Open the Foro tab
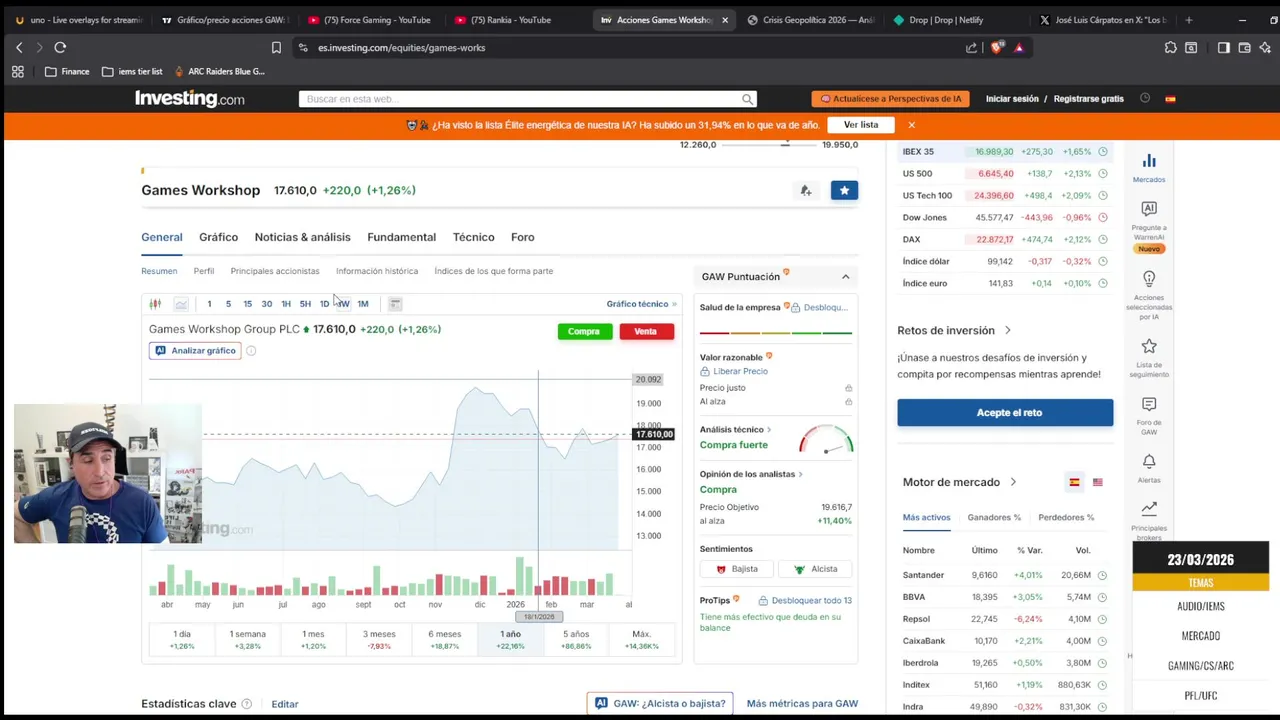Viewport: 1280px width, 720px height. (x=522, y=237)
